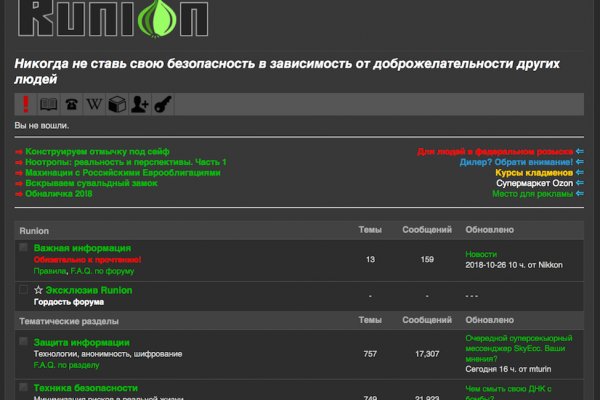Screen dimensions: 600x400
Task: Open the Защита информации forum section
Action: (x=81, y=342)
